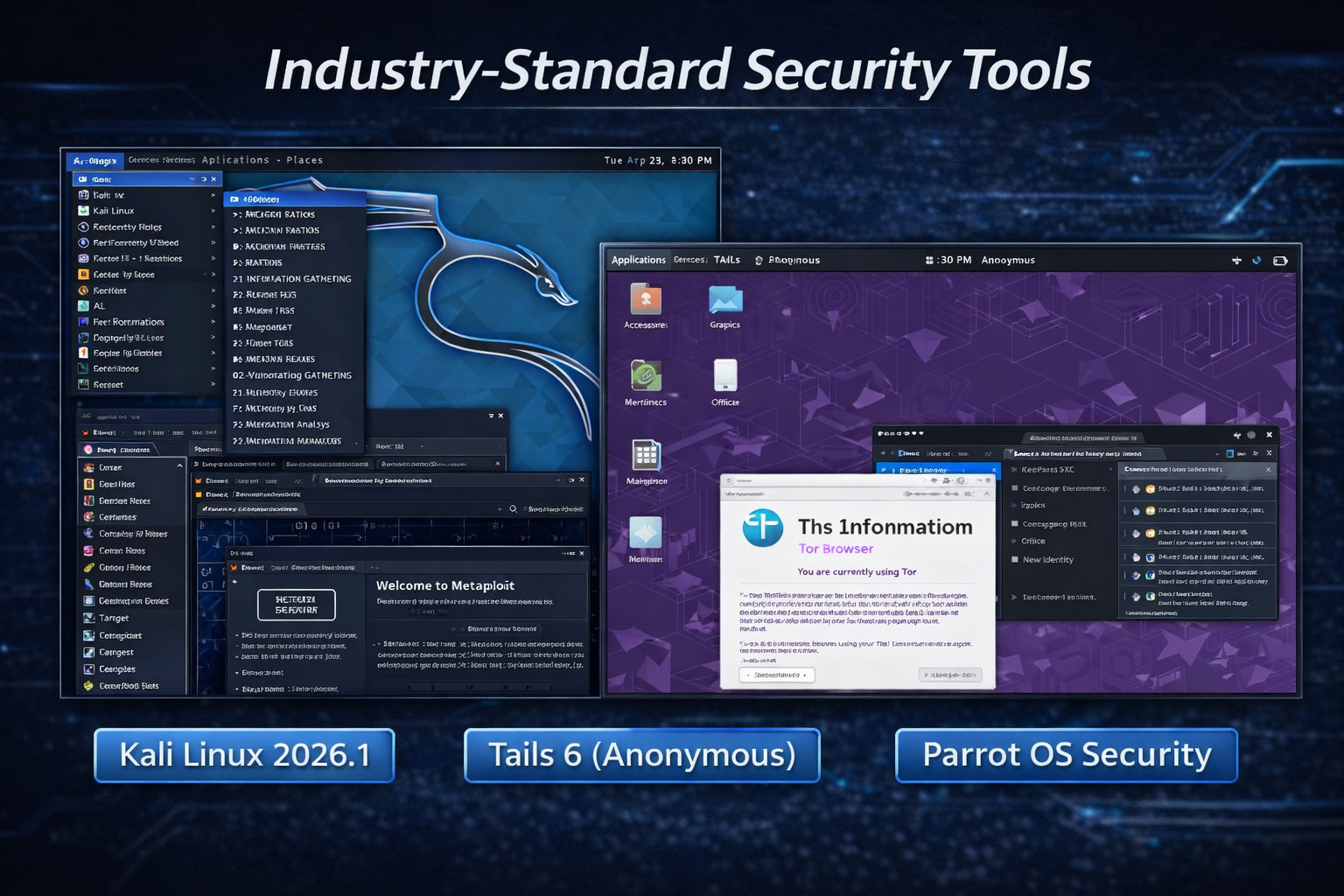Image resolution: width=1344 pixels, height=896 pixels.
Task: Click the icon beside Target in sidebar
Action: click(x=89, y=618)
